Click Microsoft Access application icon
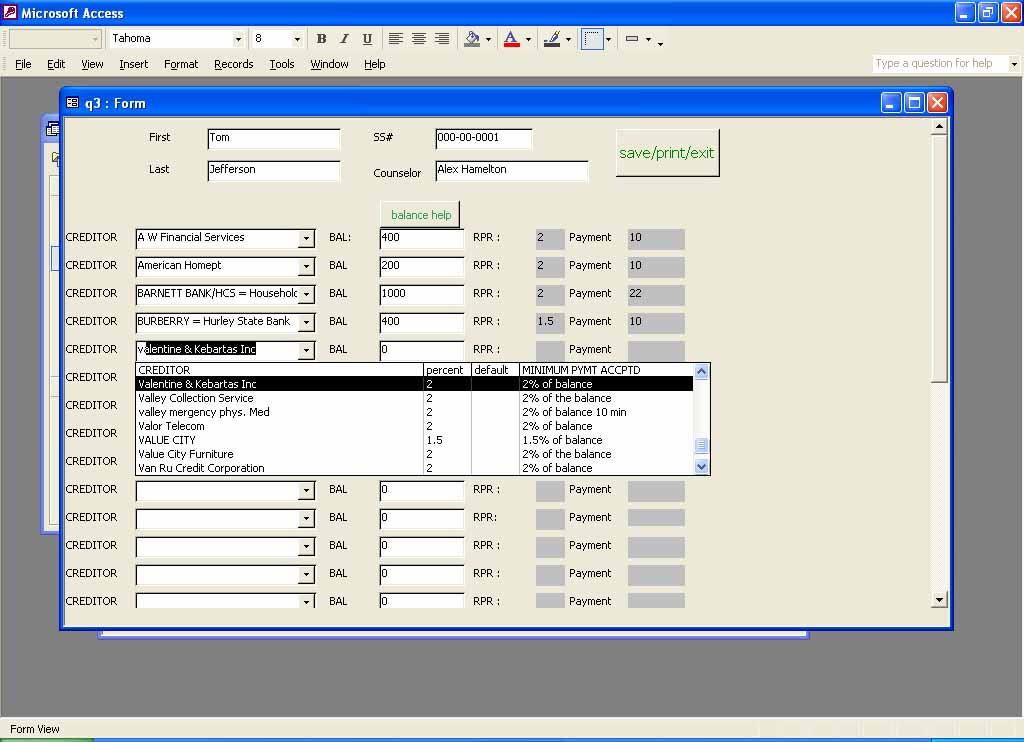Viewport: 1024px width, 742px height. (x=10, y=12)
